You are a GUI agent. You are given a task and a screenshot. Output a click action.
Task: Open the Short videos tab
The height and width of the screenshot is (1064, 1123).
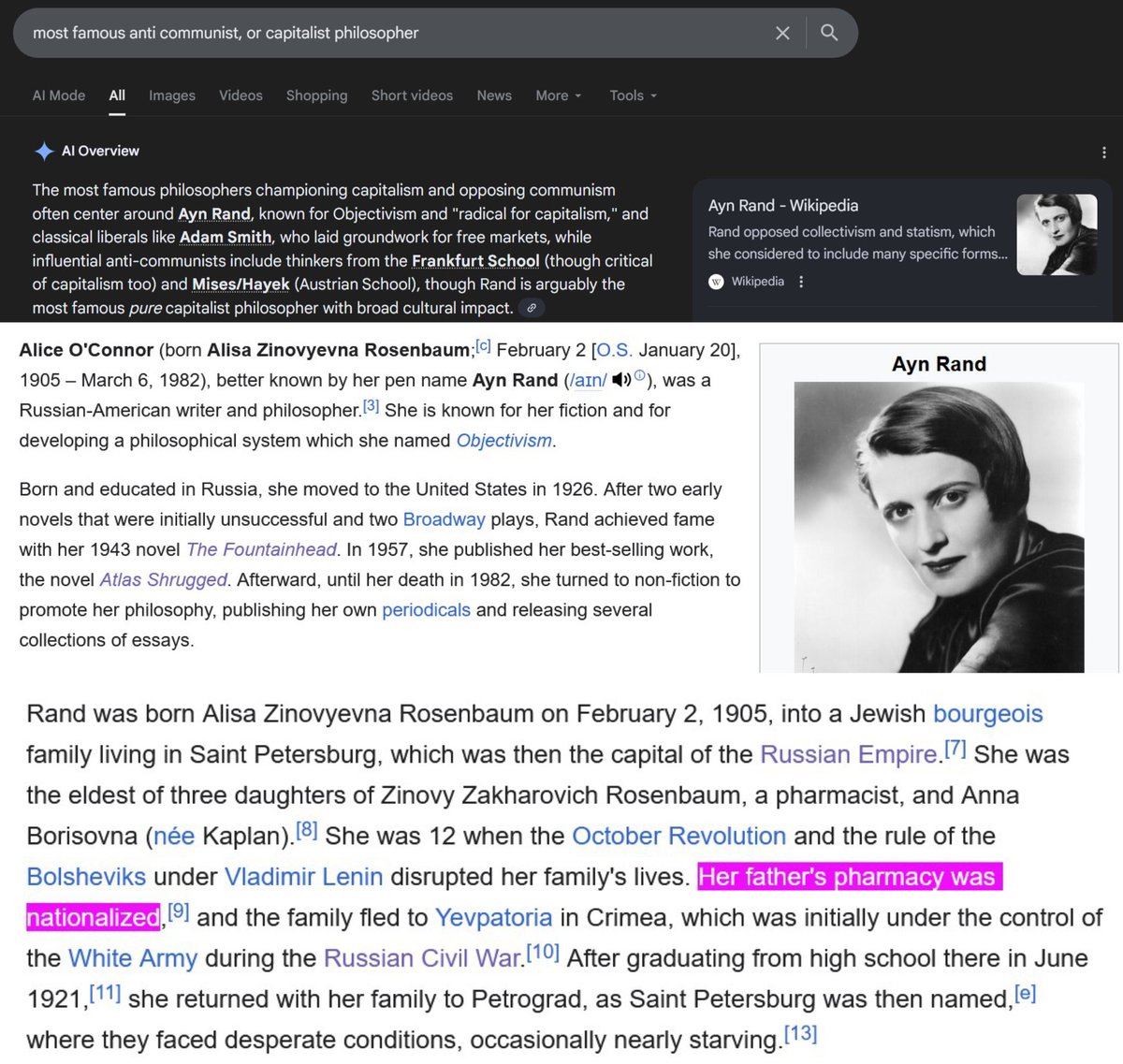tap(412, 95)
